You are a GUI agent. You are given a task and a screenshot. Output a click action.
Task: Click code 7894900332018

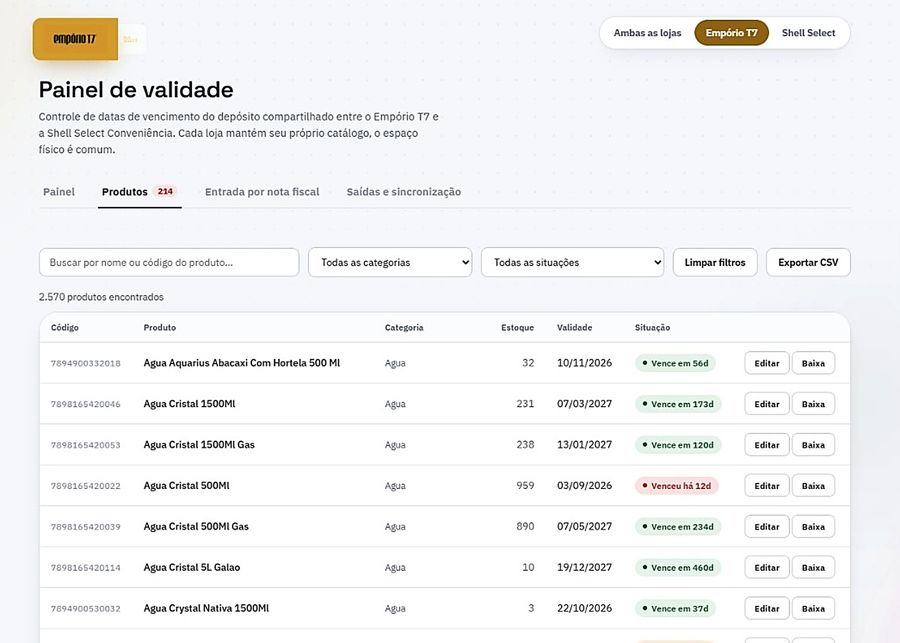coord(86,363)
